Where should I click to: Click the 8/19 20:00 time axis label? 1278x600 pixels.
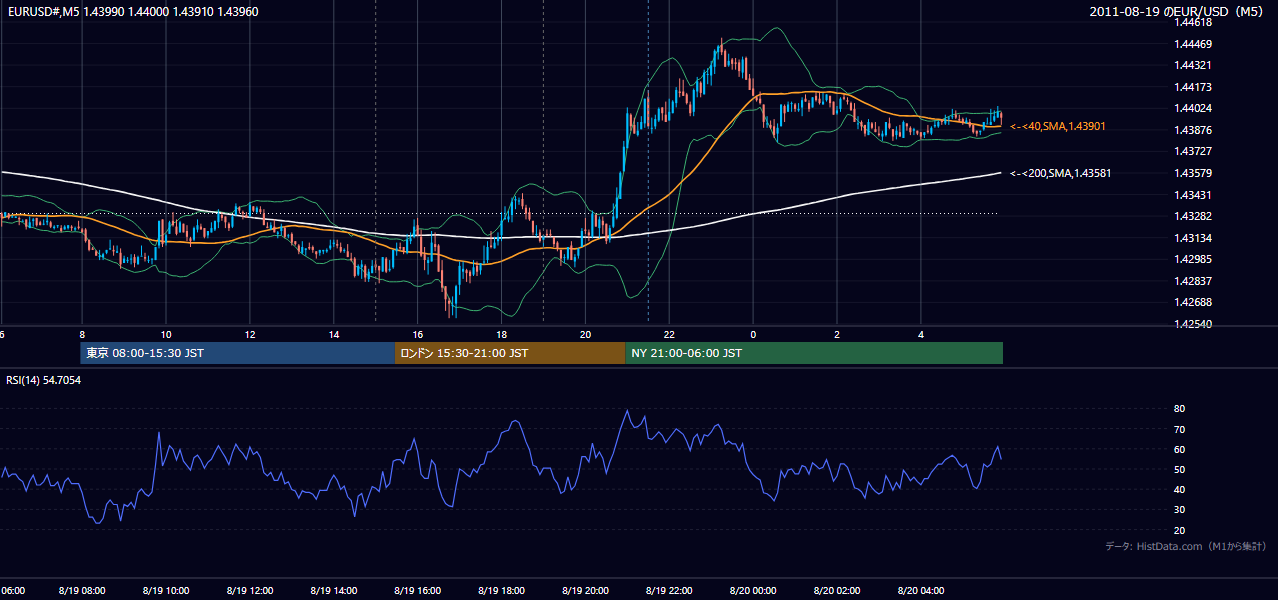(586, 590)
